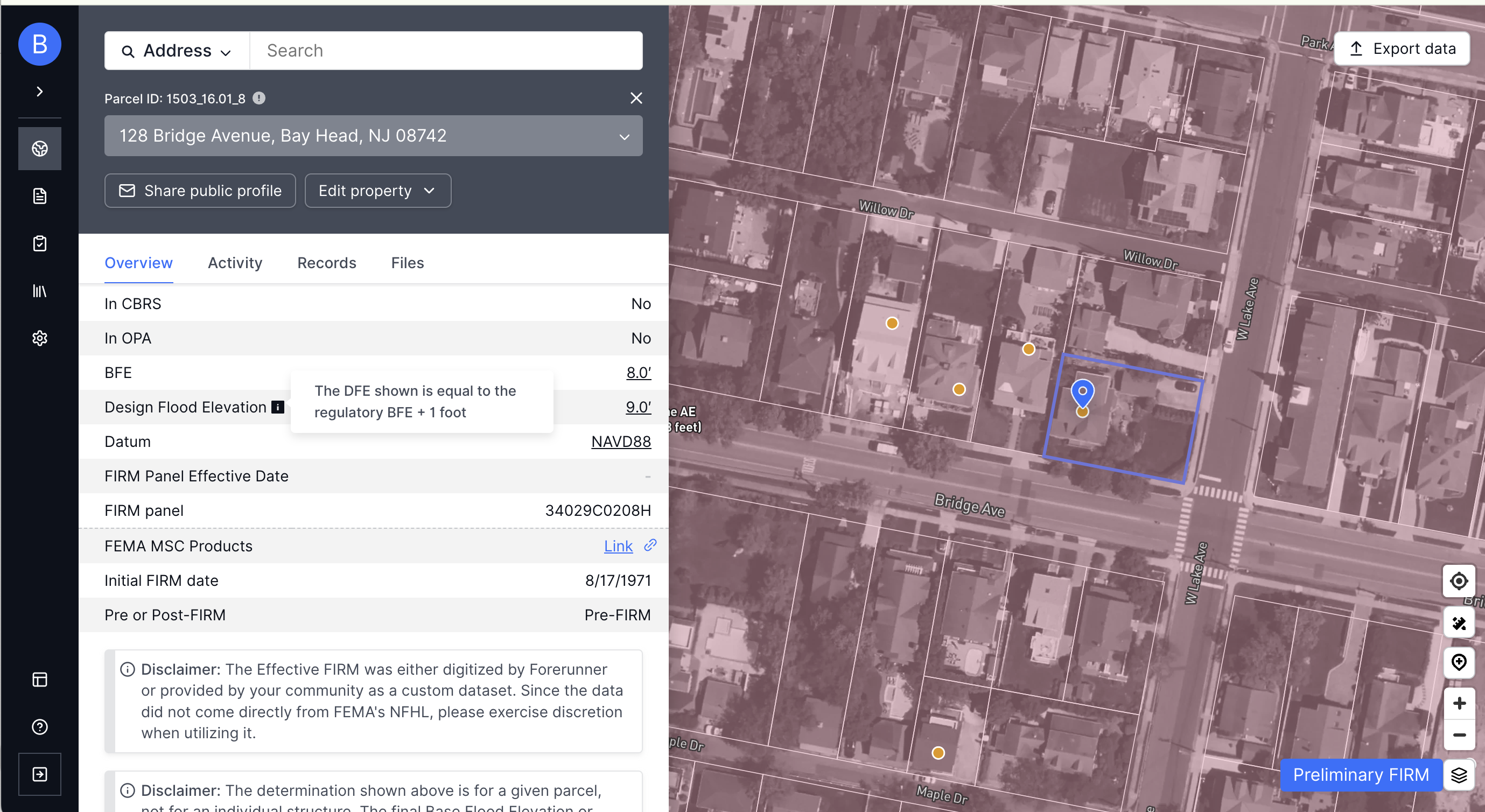Click the add location pin map tool
Viewport: 1485px width, 812px height.
pos(1459,662)
